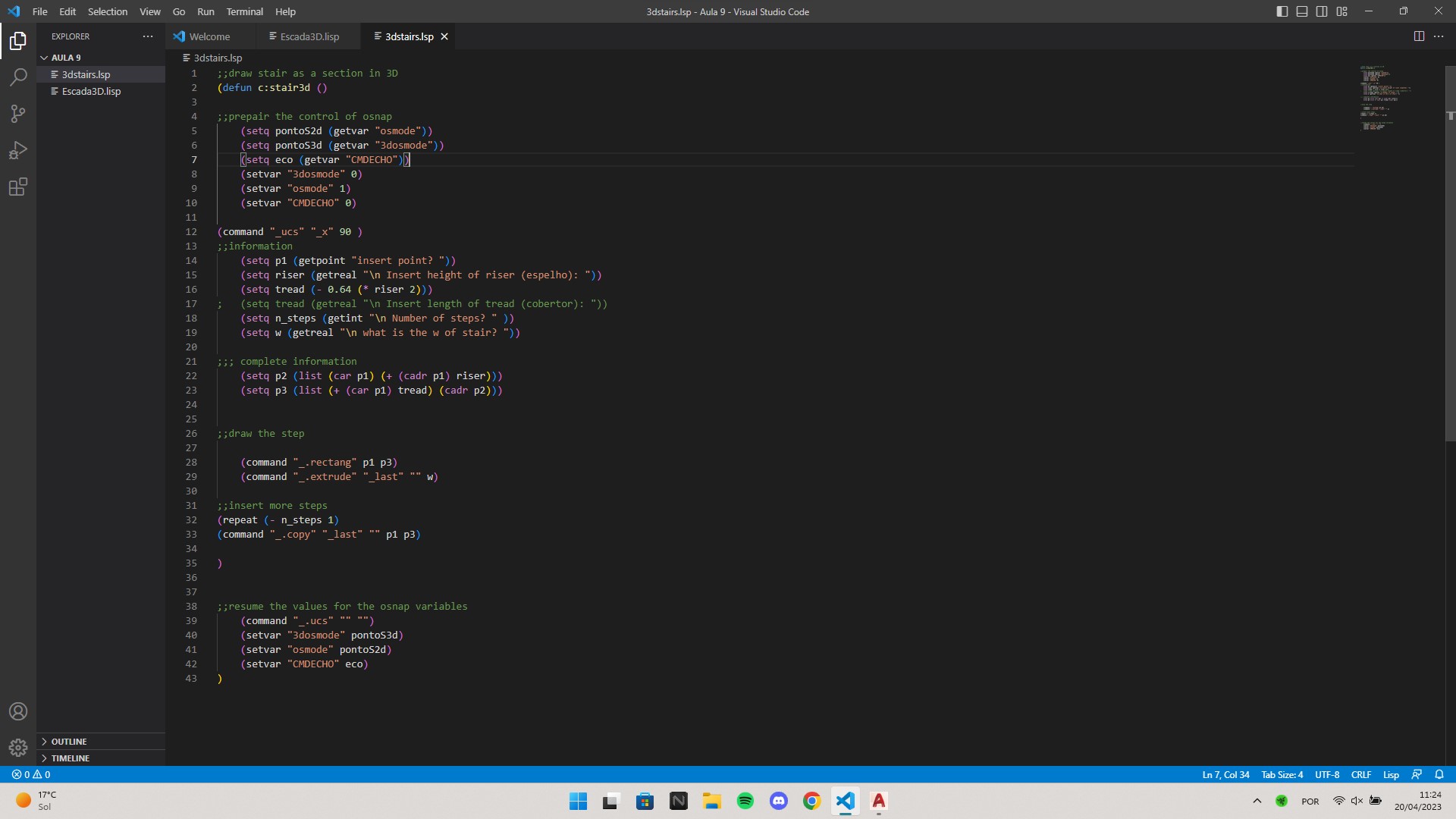Open Microsoft Store from taskbar

coord(645,801)
